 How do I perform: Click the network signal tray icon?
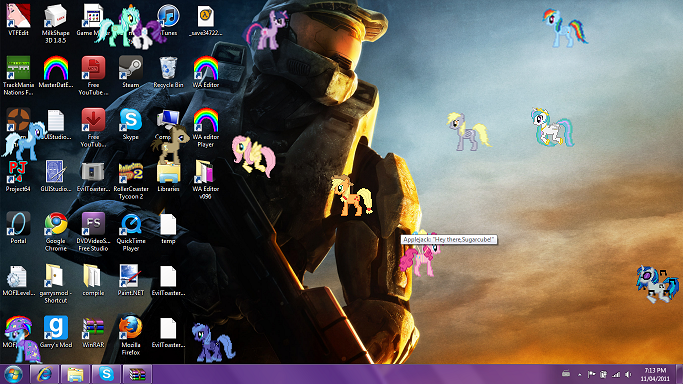coord(616,374)
